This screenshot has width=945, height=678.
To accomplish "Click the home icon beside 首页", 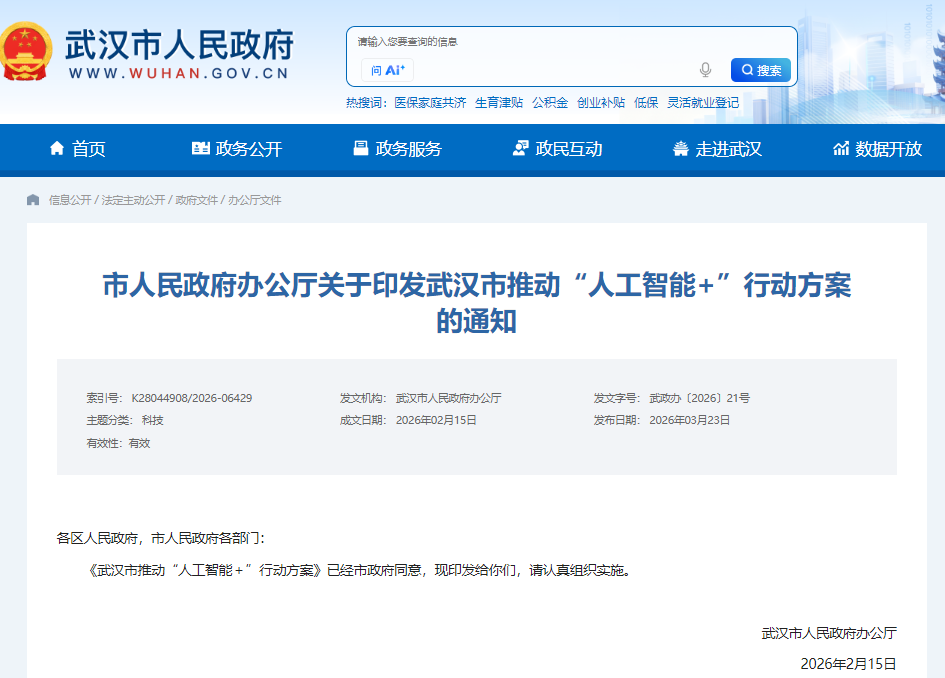I will tap(57, 150).
